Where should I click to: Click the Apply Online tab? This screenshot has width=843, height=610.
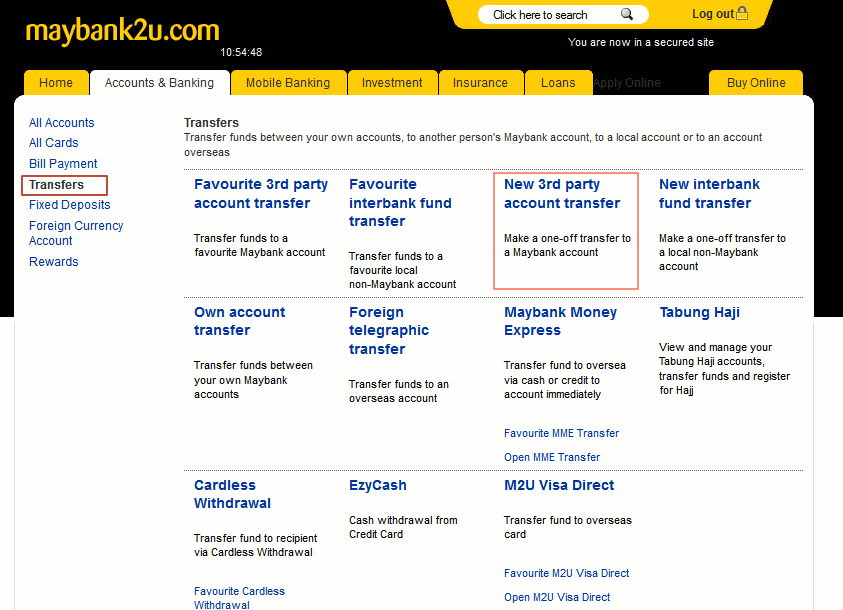coord(627,83)
